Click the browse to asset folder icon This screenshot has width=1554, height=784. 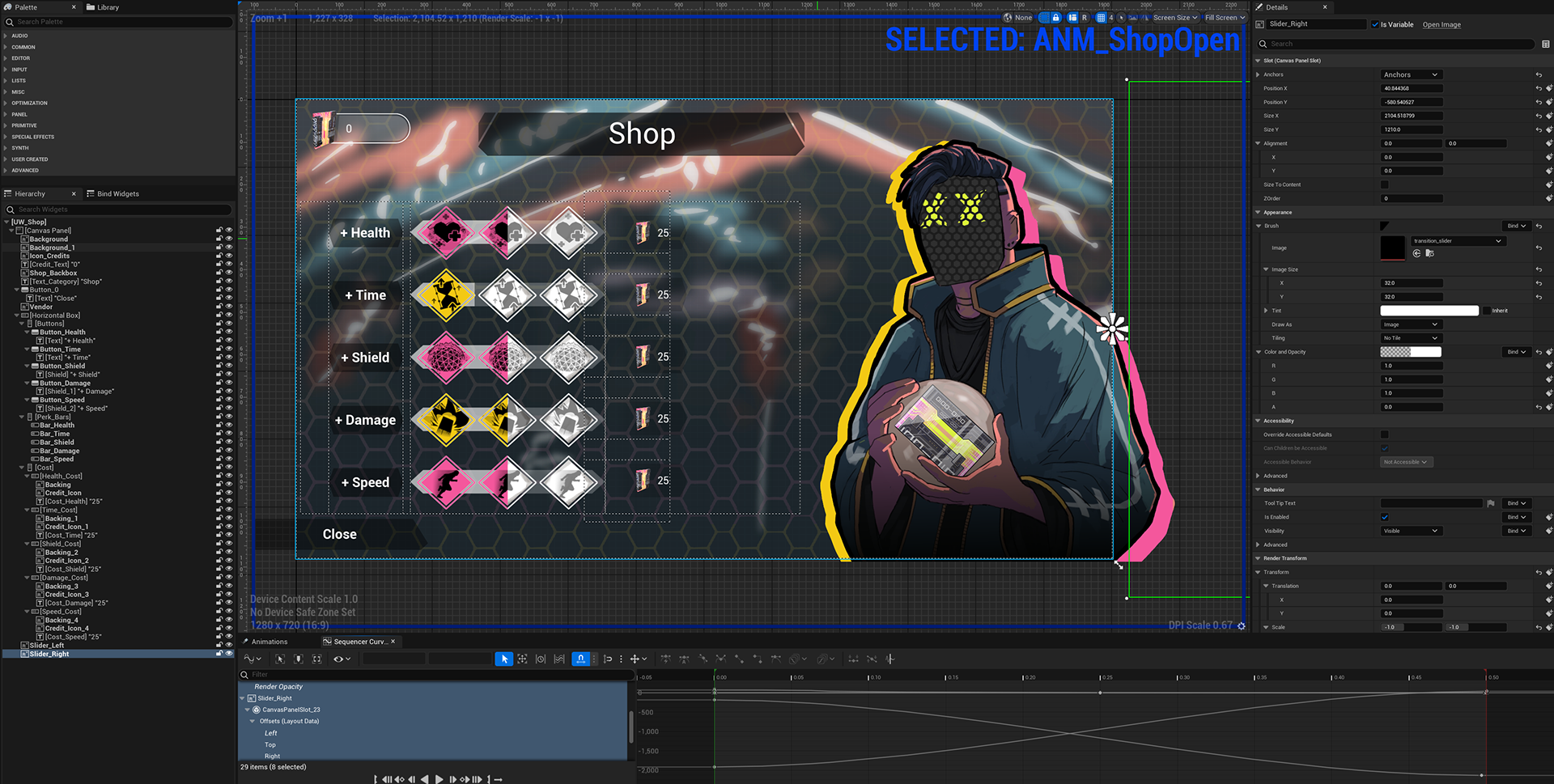(x=1430, y=253)
